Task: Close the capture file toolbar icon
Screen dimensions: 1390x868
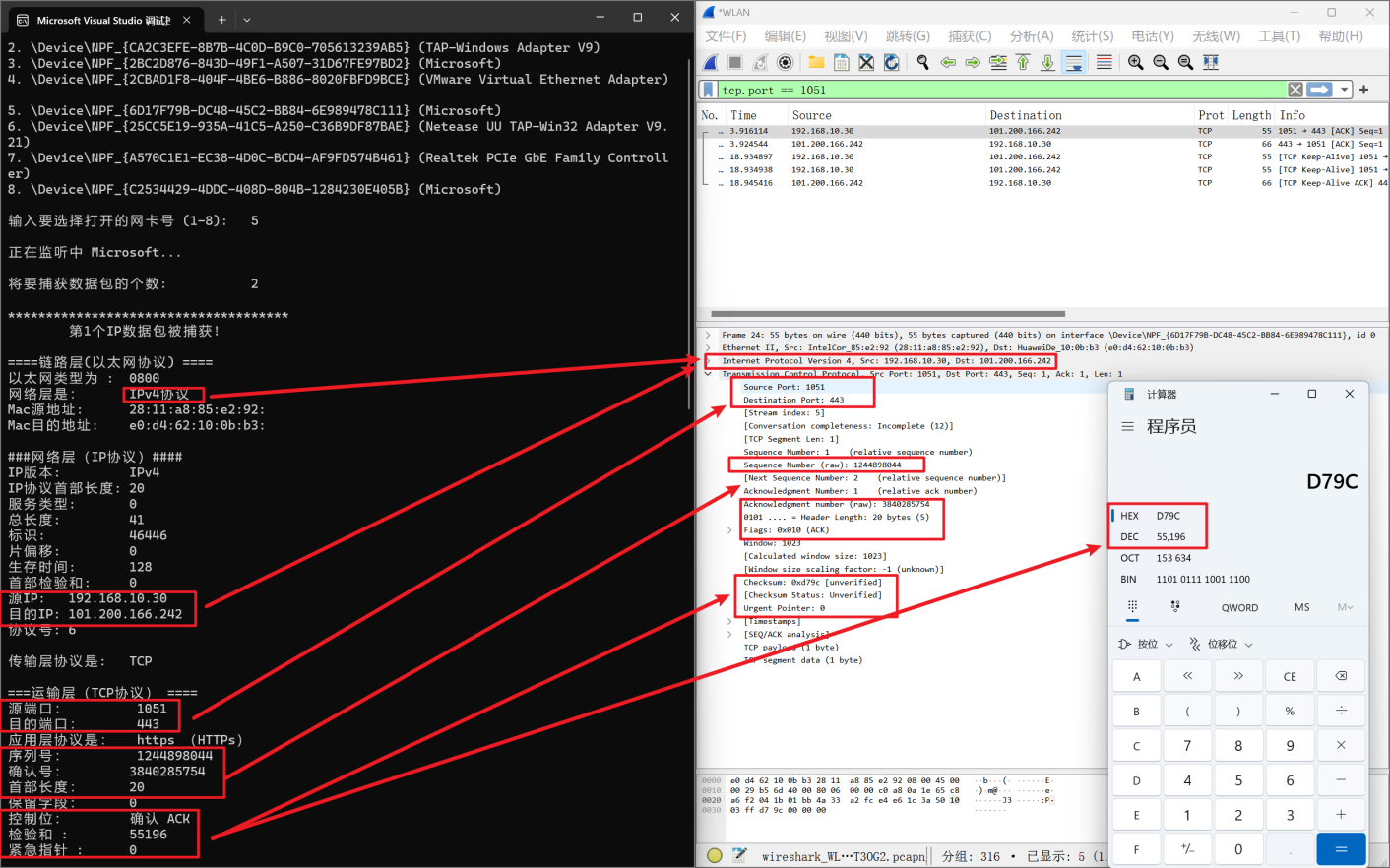Action: 866,62
